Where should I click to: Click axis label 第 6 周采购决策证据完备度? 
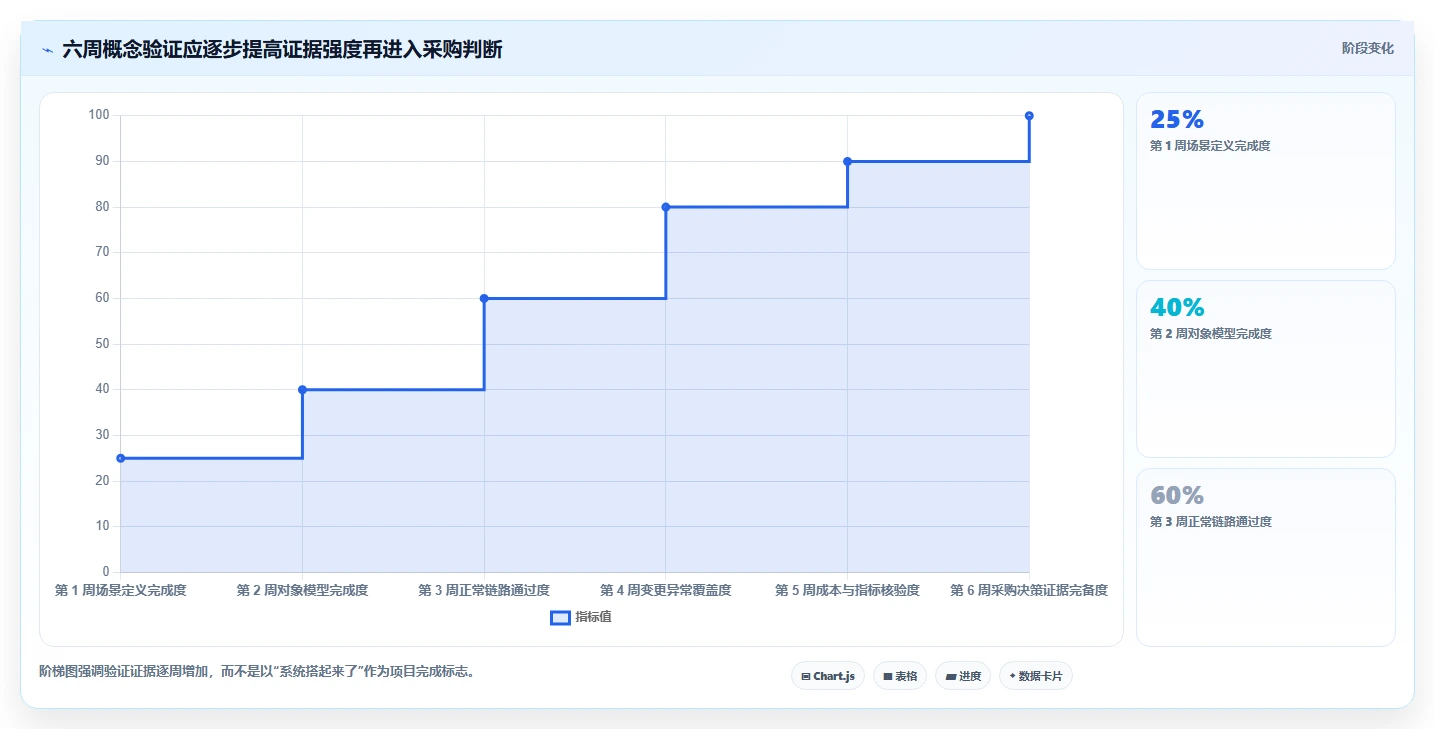[1029, 590]
